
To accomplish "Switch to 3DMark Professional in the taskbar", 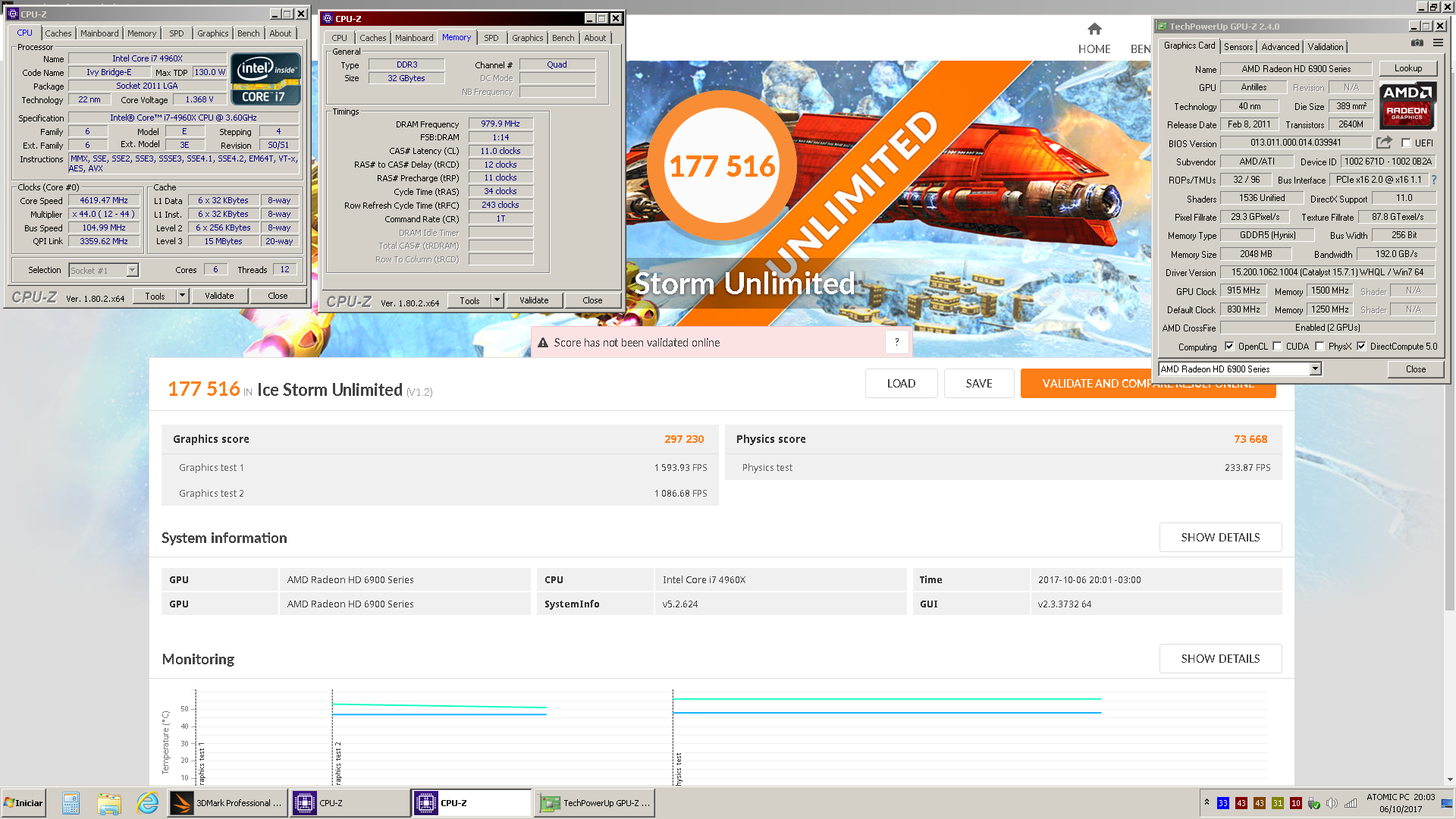I will click(x=226, y=803).
